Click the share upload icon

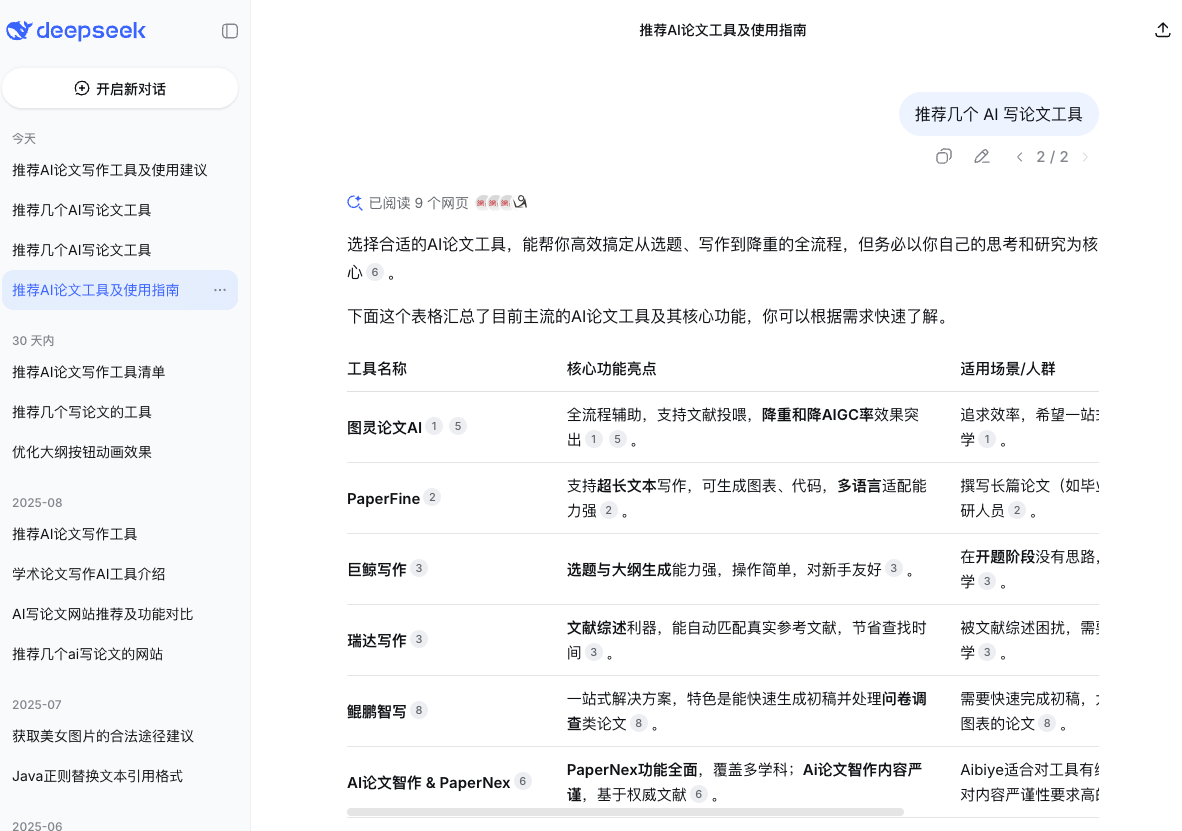[1162, 30]
